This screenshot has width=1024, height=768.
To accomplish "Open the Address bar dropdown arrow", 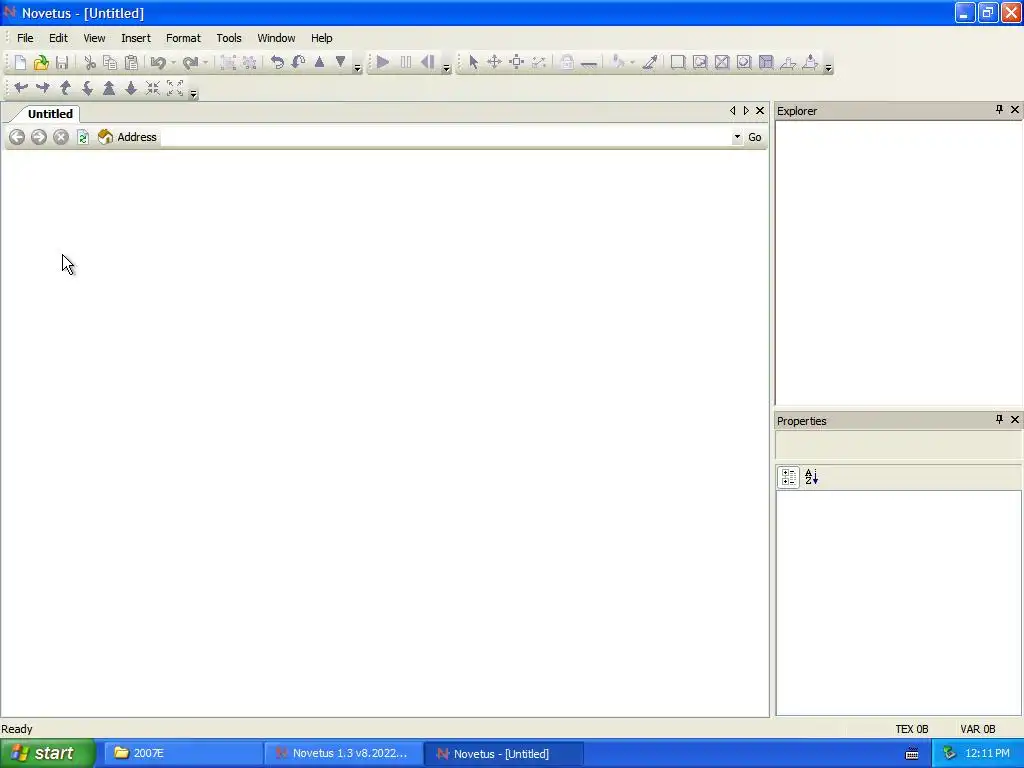I will (737, 137).
